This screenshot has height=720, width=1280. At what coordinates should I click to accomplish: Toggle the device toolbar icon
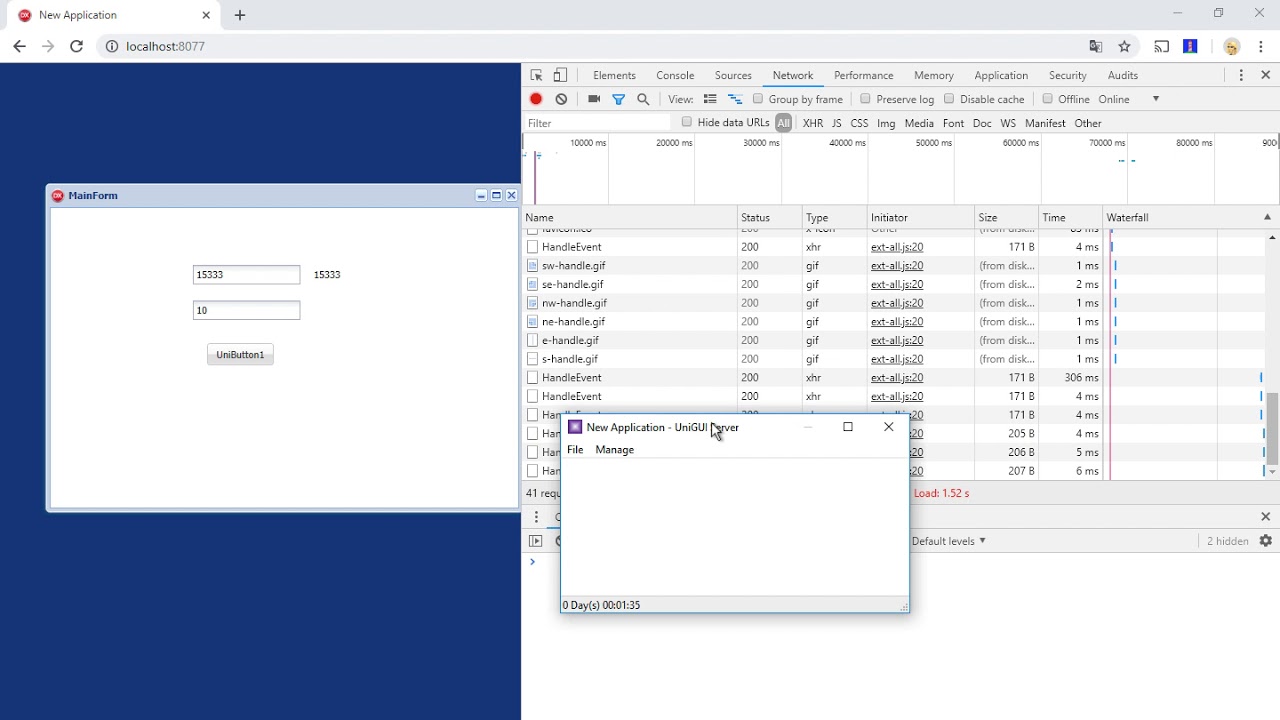click(560, 75)
